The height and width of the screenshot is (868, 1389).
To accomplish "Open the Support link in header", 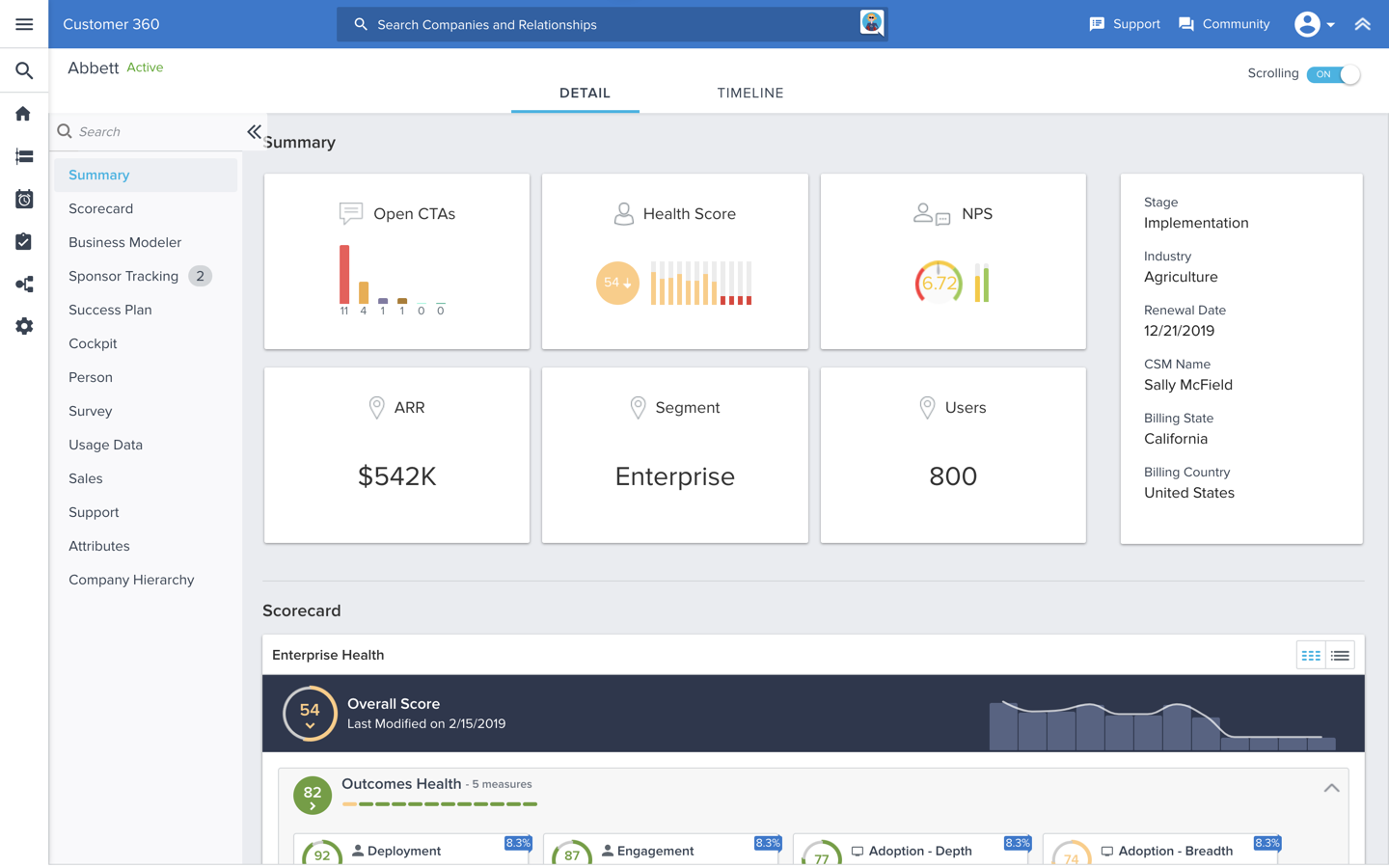I will point(1125,24).
